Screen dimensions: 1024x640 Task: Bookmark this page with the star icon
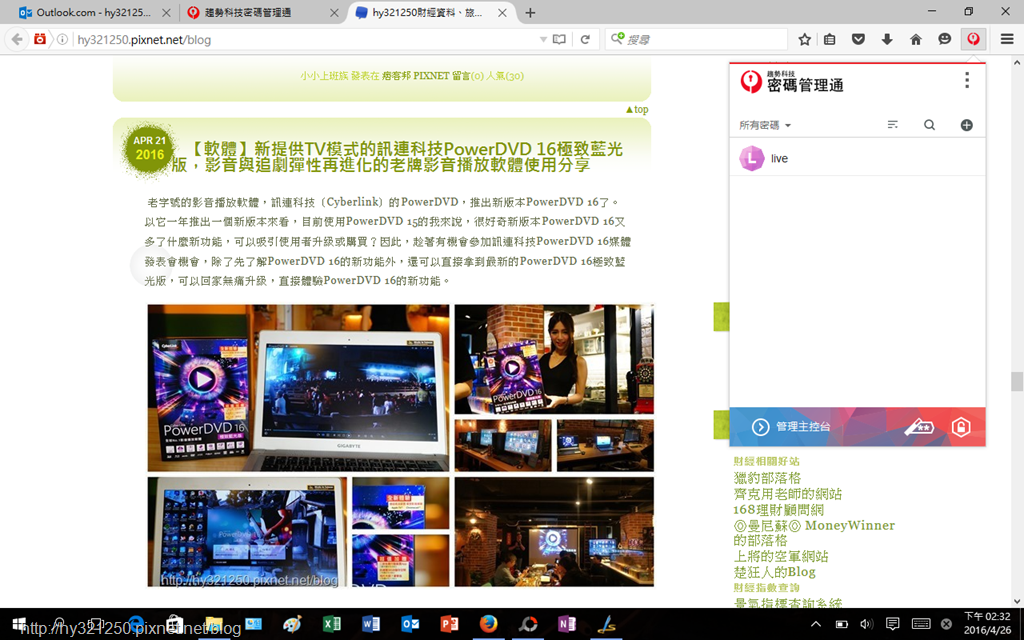(805, 39)
